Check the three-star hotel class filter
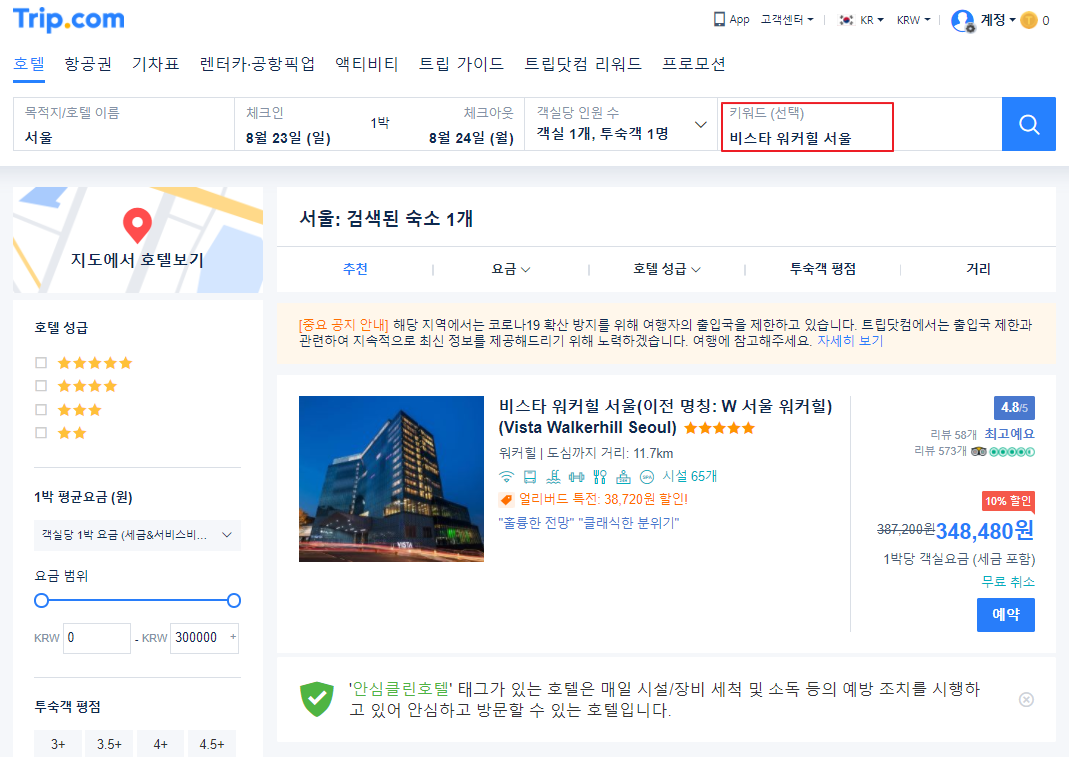 (x=41, y=409)
